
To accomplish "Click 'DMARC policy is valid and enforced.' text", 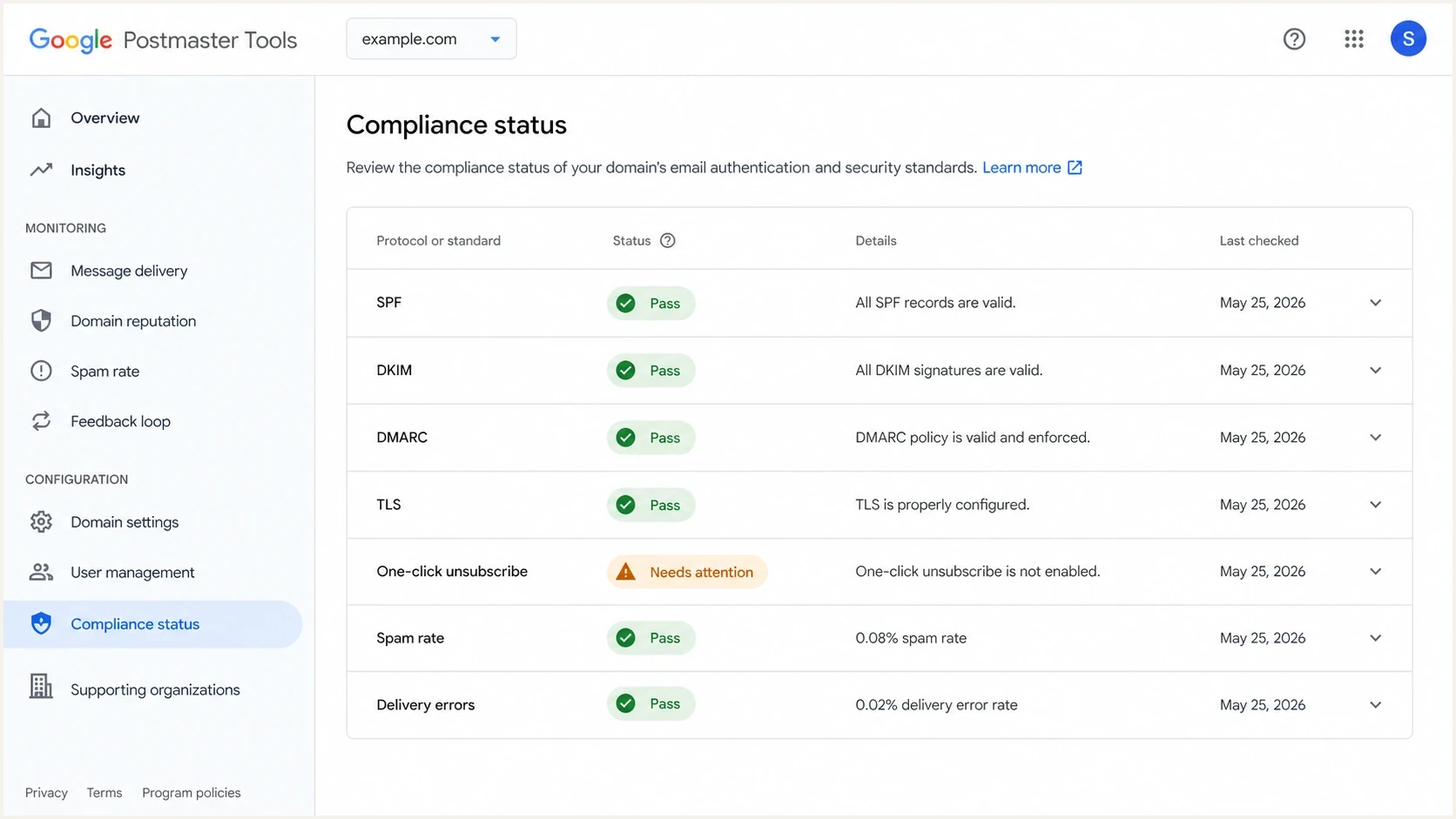I will click(x=973, y=437).
